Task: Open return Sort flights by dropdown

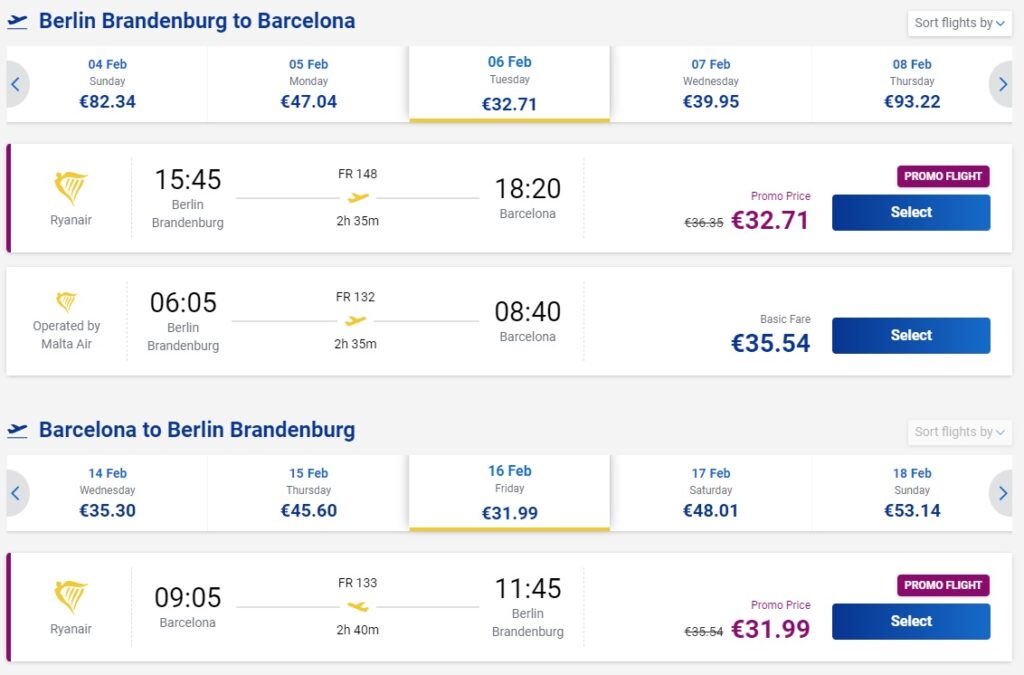Action: 960,432
